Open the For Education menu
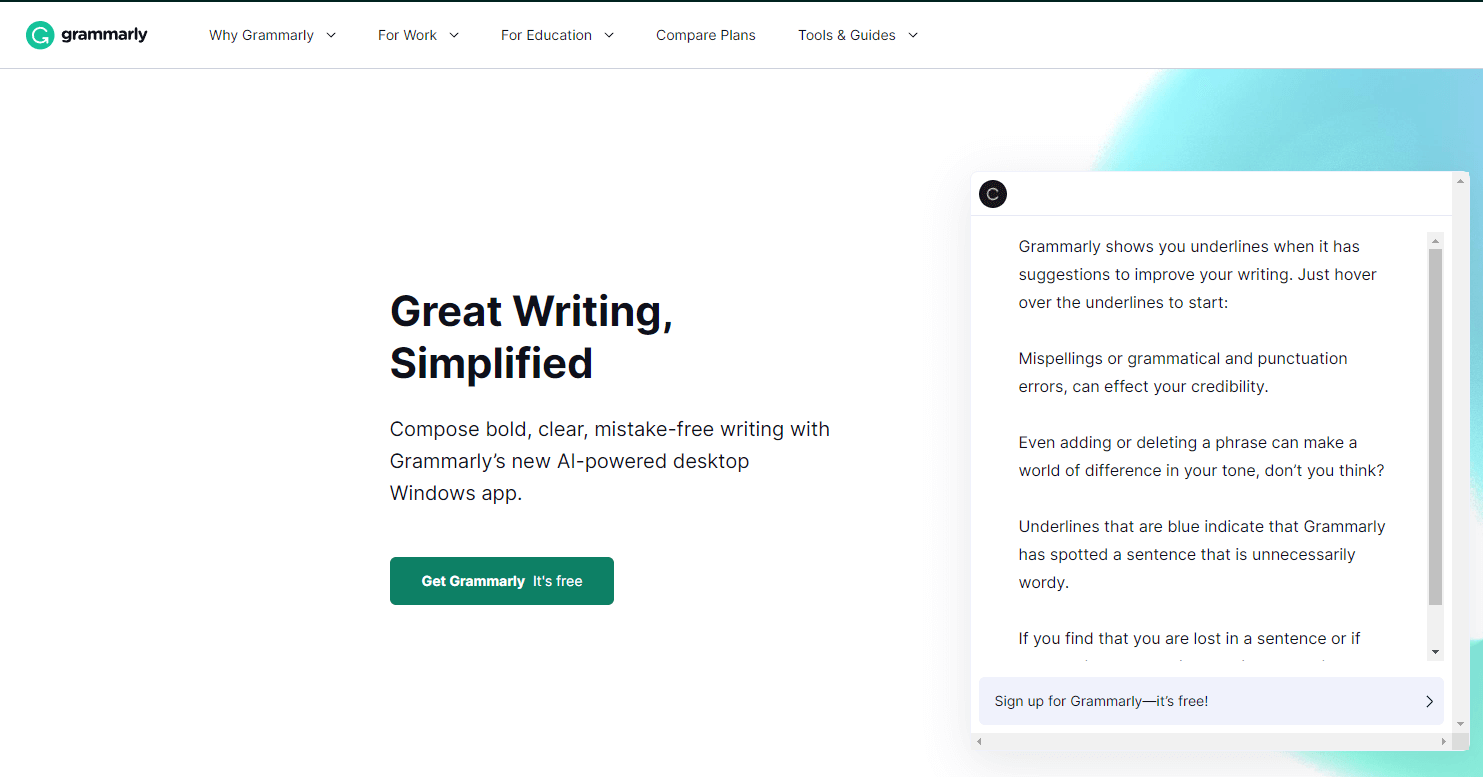The width and height of the screenshot is (1483, 777). (546, 35)
